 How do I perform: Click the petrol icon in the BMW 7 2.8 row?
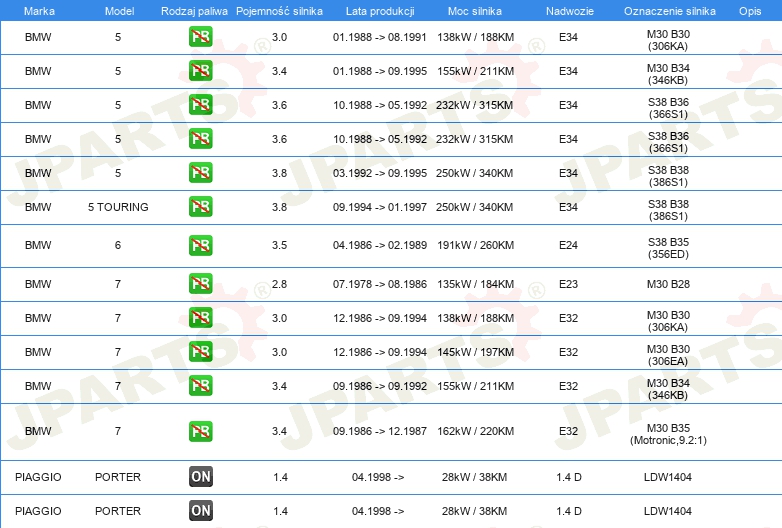[200, 284]
